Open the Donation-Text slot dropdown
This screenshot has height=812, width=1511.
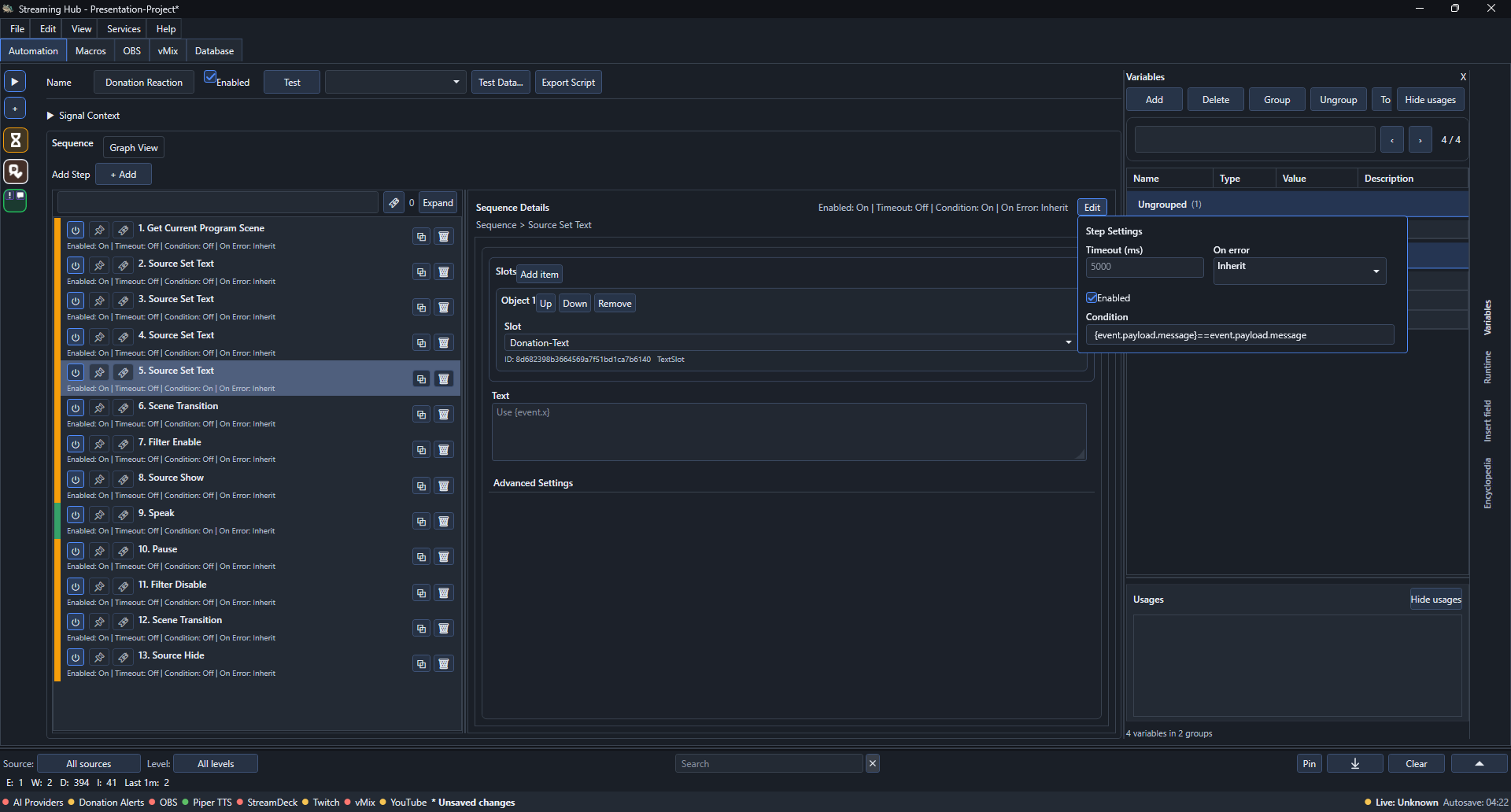(789, 343)
